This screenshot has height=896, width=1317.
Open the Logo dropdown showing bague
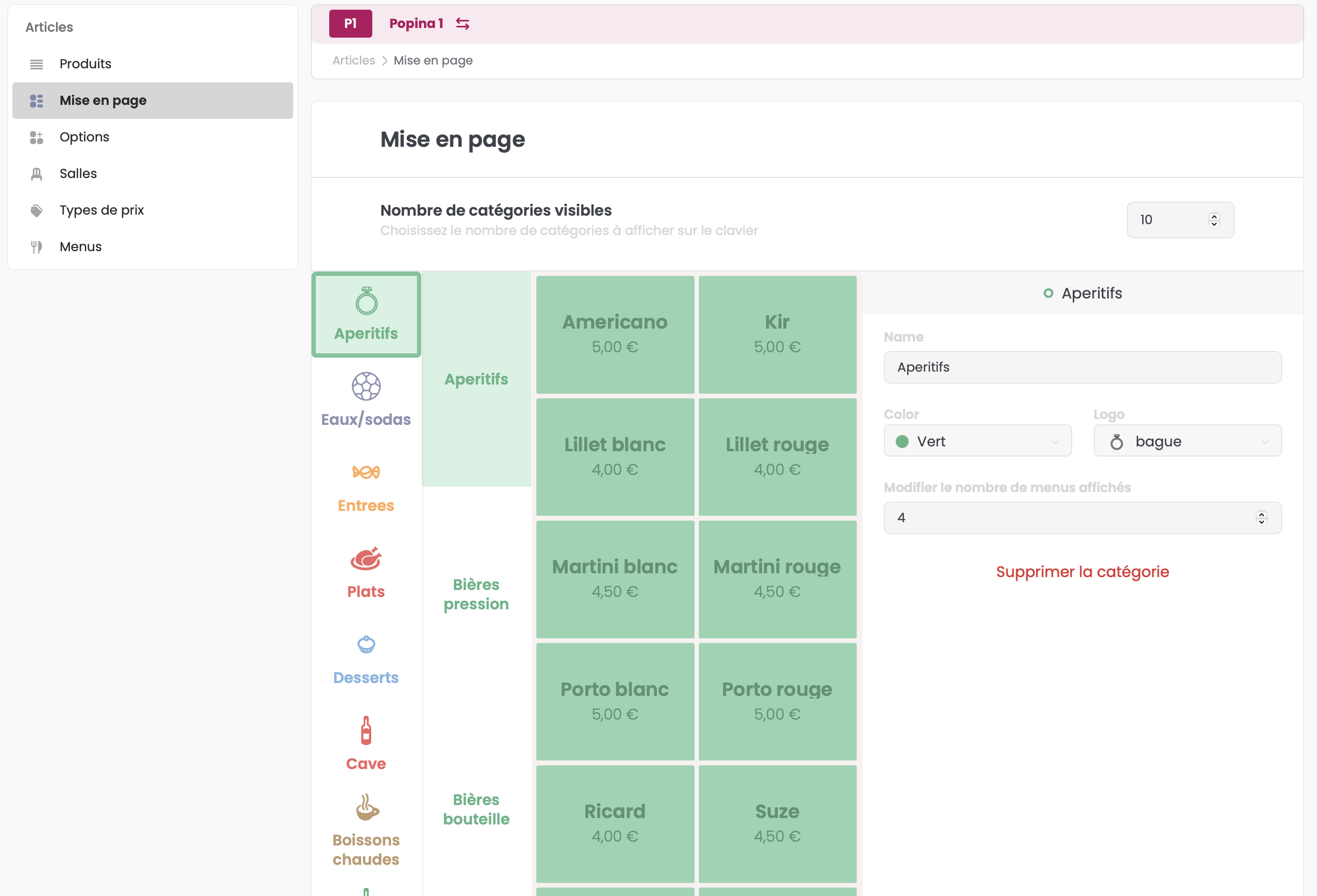(x=1187, y=441)
